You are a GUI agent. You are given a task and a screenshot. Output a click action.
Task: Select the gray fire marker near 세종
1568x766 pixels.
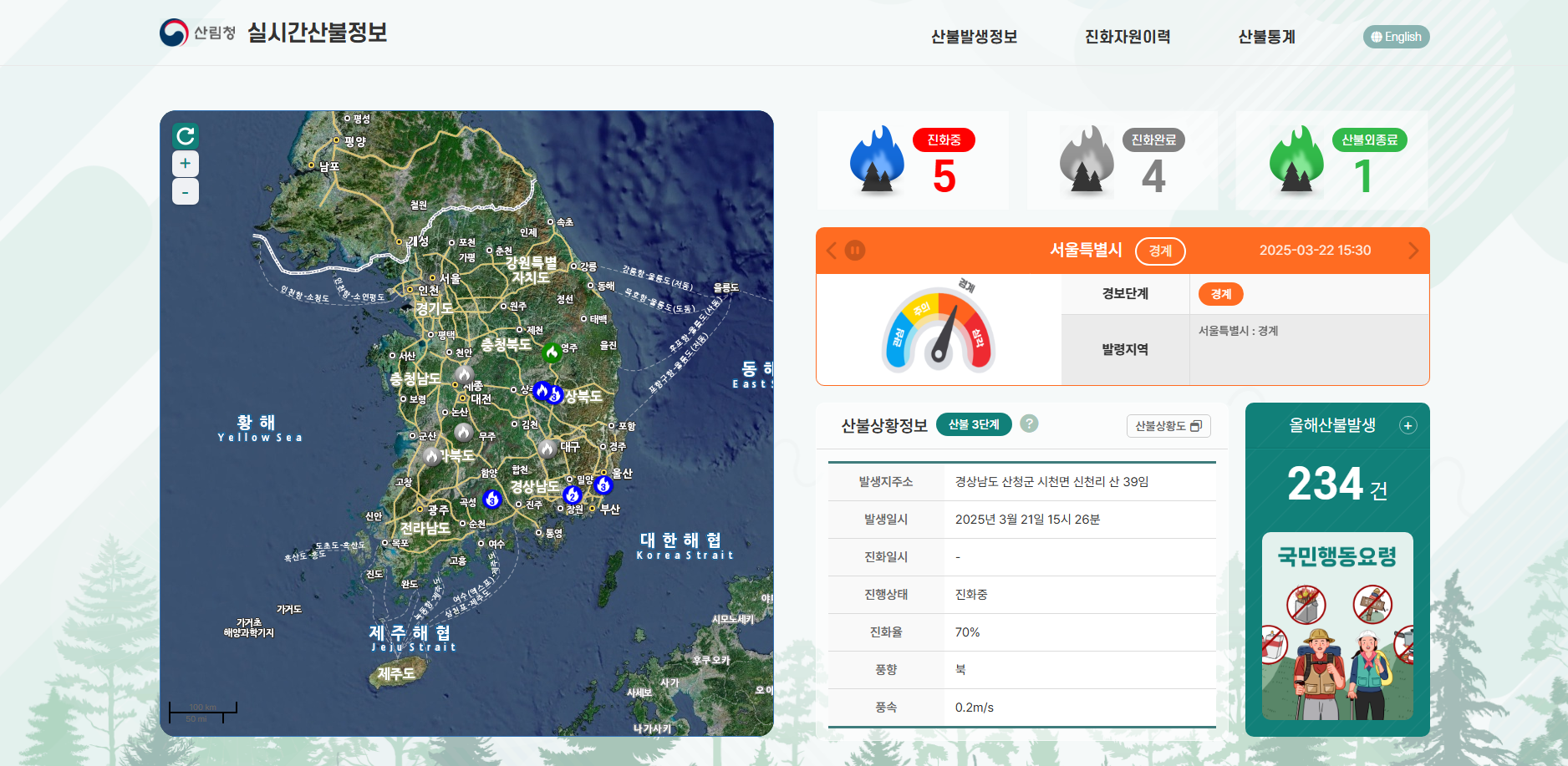click(464, 373)
